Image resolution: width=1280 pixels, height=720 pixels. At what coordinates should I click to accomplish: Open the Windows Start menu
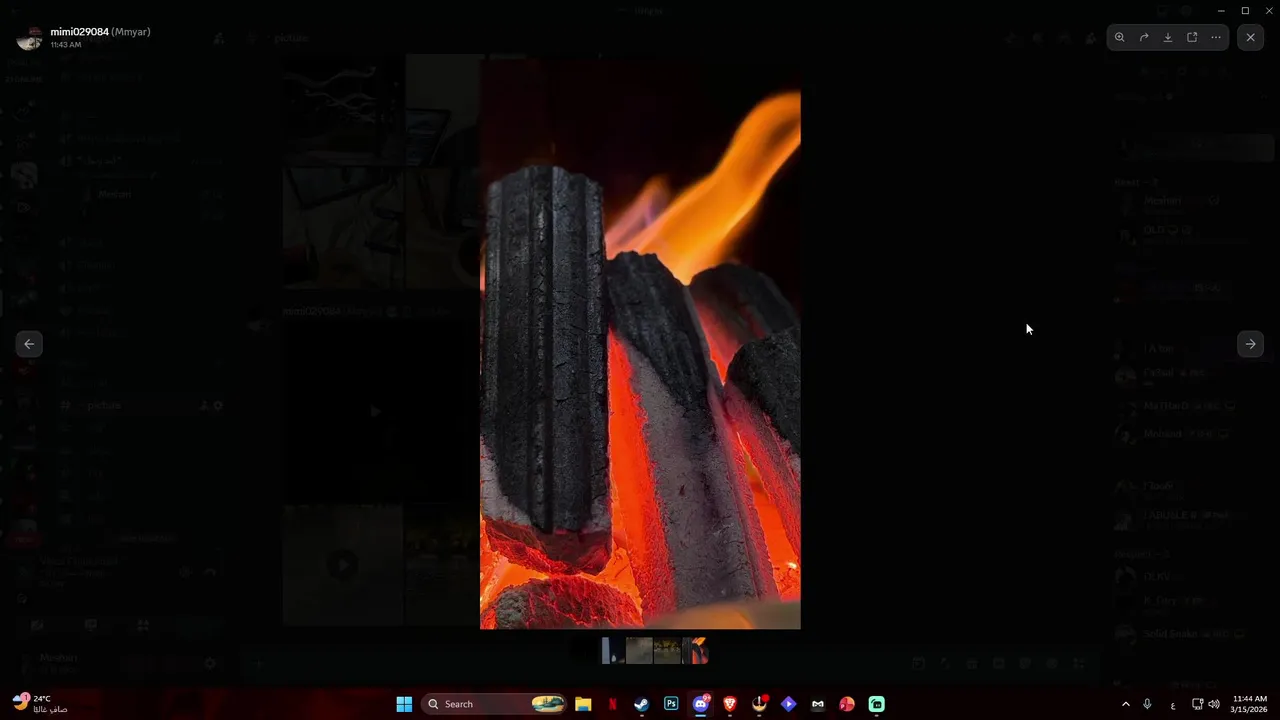(x=404, y=704)
